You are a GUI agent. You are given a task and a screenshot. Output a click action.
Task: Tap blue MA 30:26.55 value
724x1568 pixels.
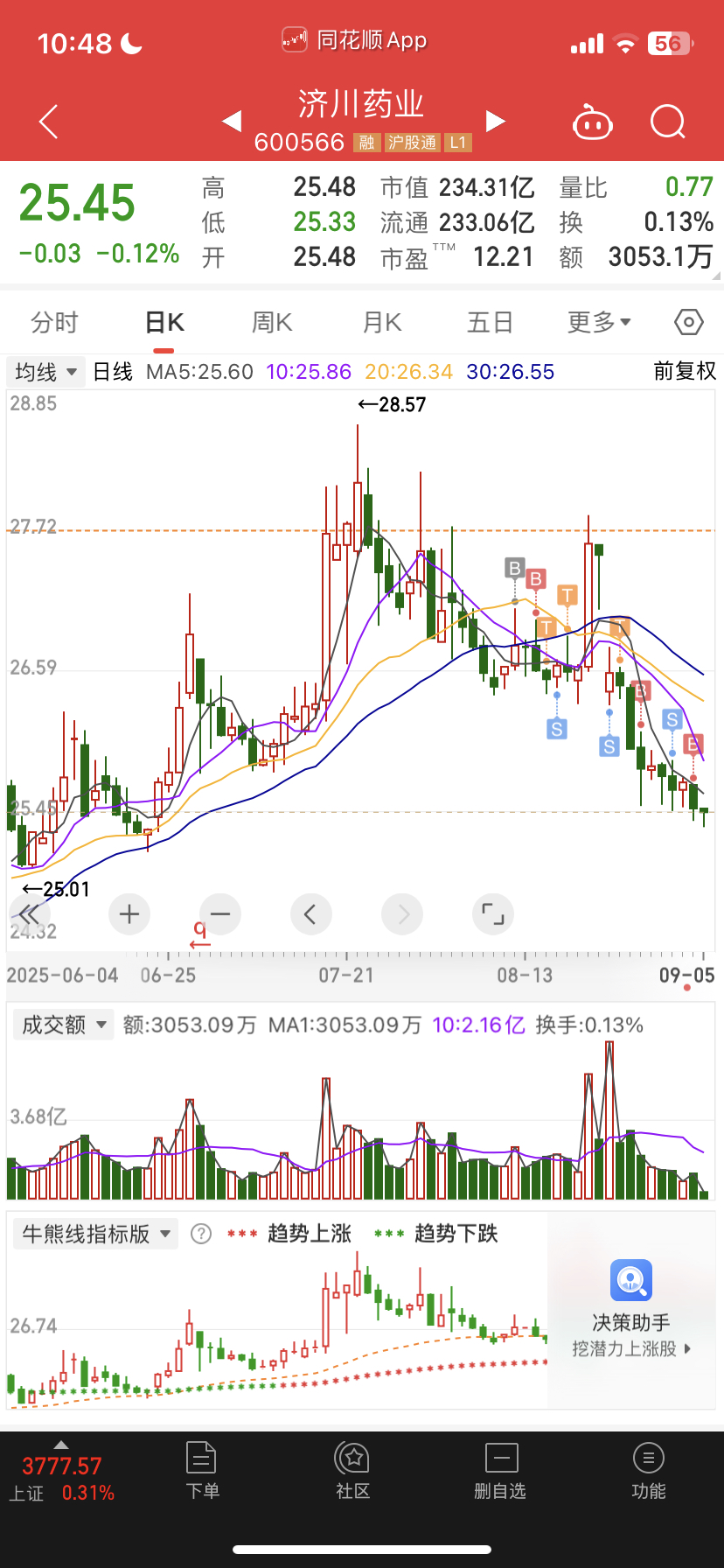[x=511, y=372]
